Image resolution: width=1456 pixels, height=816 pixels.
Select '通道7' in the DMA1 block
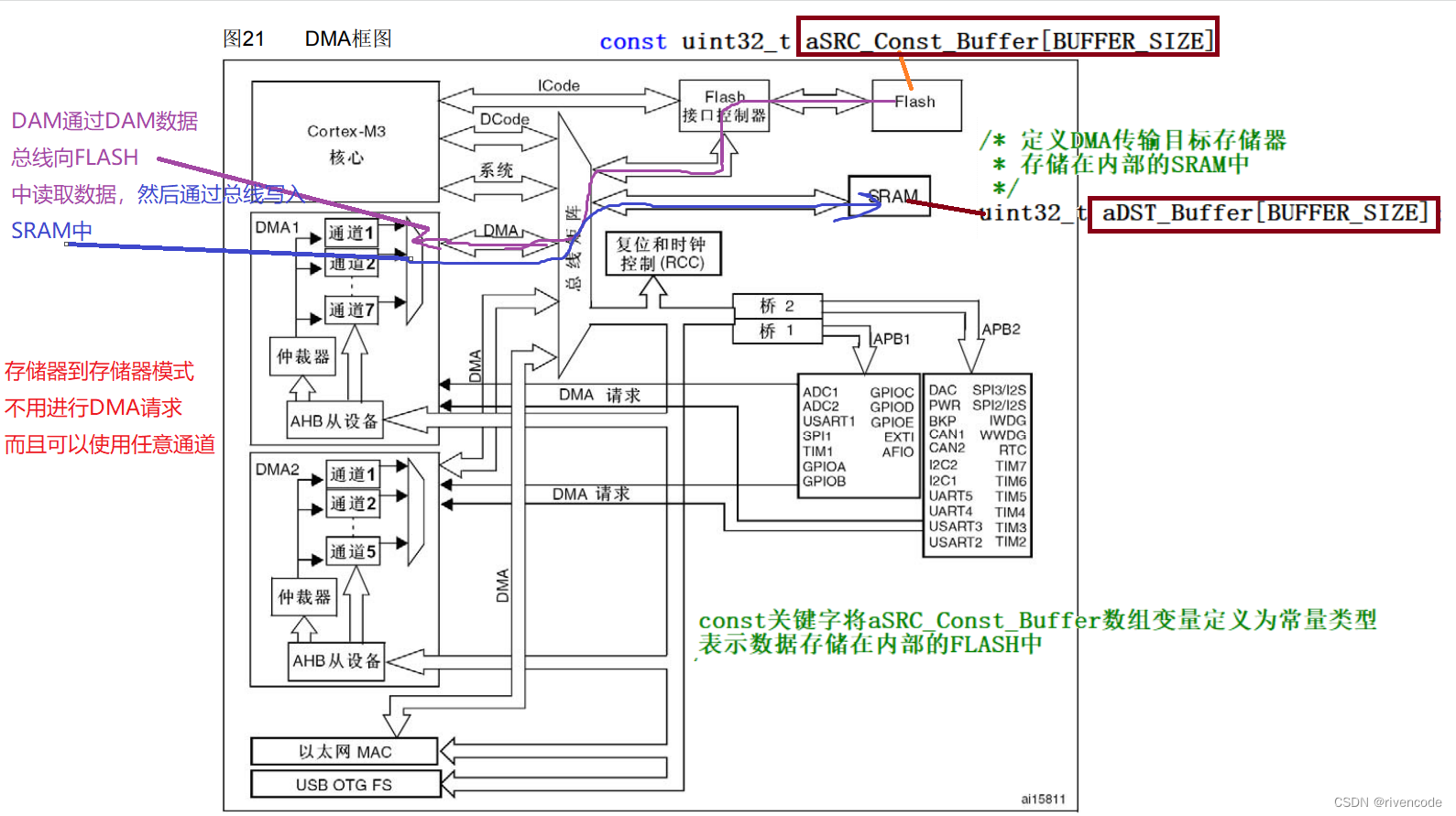point(352,310)
